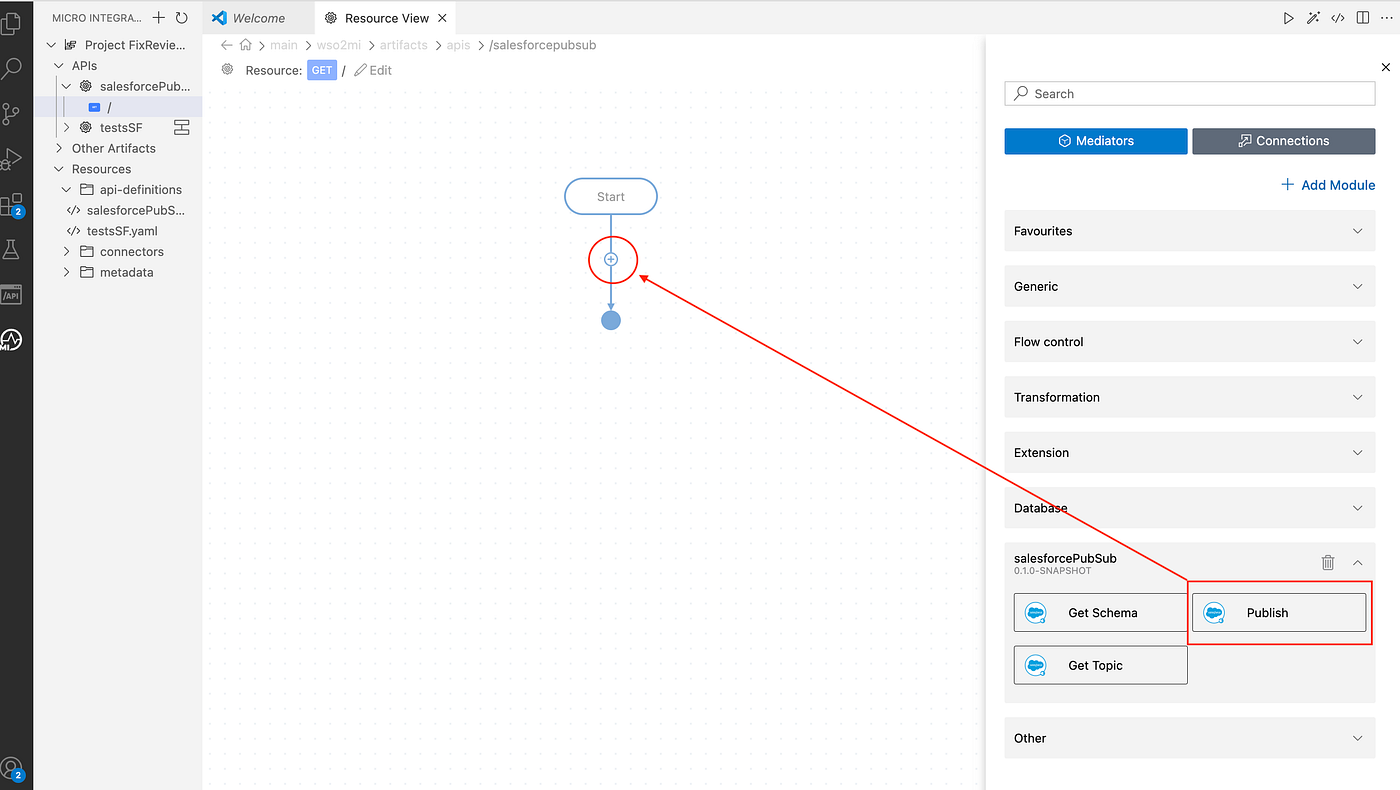This screenshot has width=1400, height=790.
Task: Click the icon beside the testsSF API row
Action: click(181, 127)
